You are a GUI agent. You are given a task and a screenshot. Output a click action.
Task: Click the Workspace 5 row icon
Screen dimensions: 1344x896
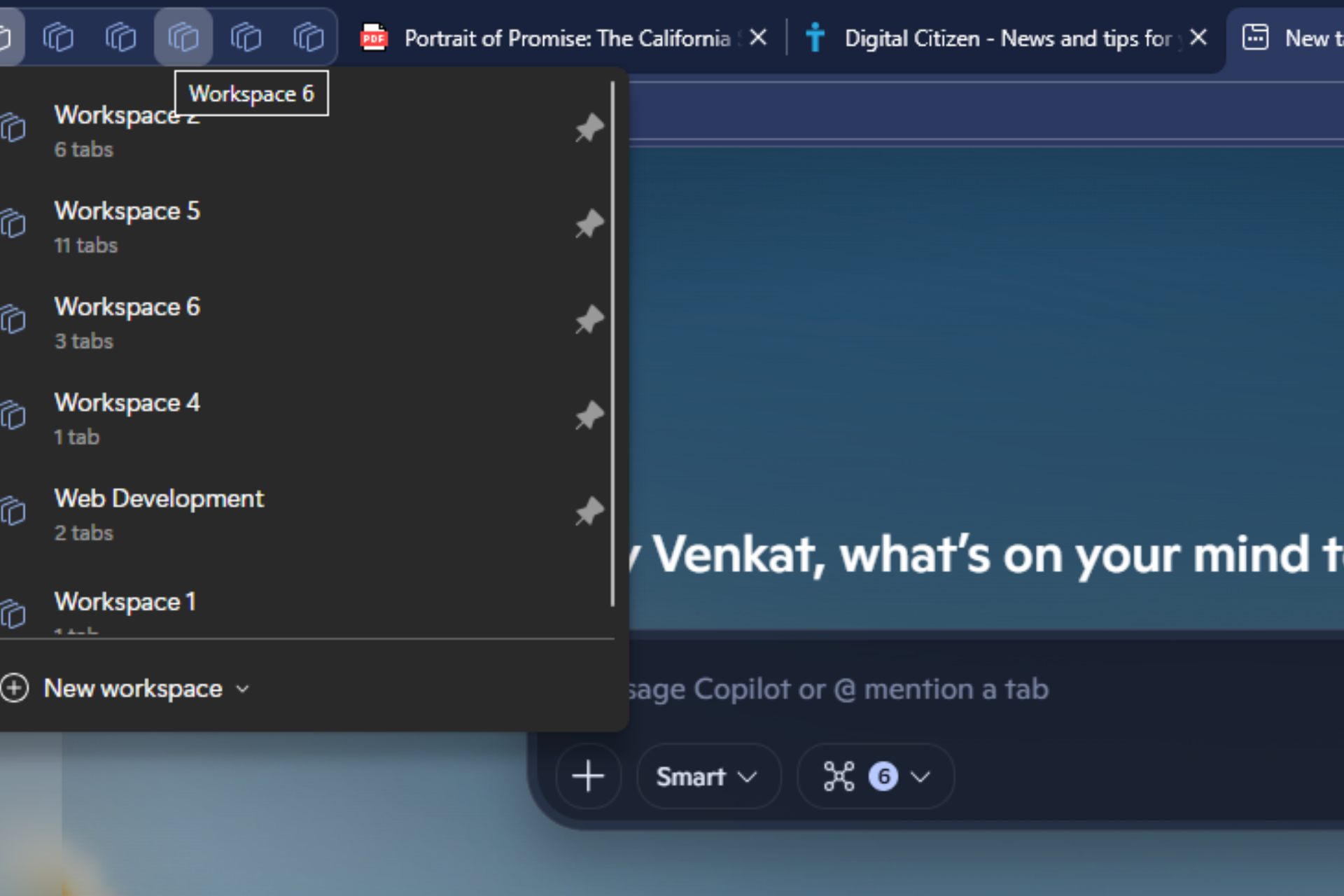click(x=13, y=224)
